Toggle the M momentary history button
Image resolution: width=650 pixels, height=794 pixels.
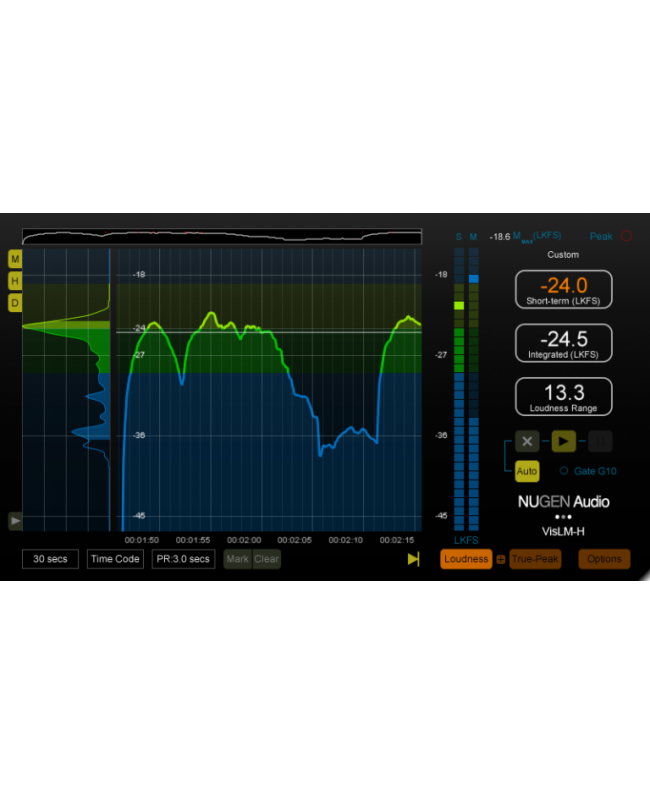[15, 259]
